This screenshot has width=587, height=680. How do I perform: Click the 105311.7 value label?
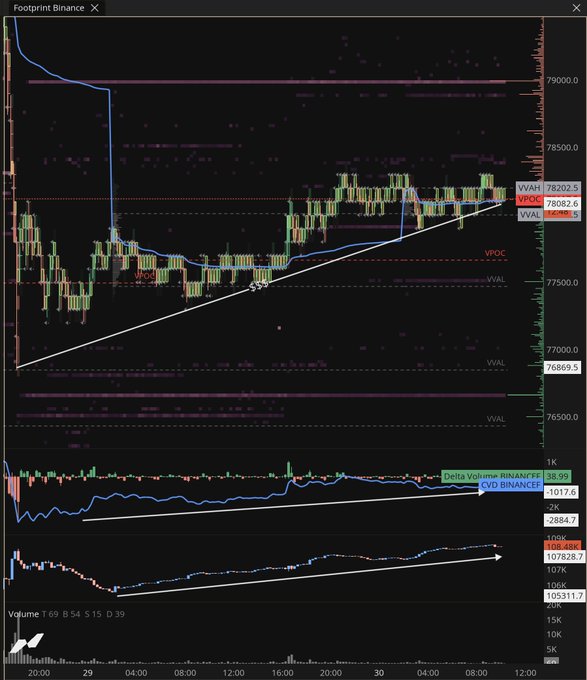(564, 595)
